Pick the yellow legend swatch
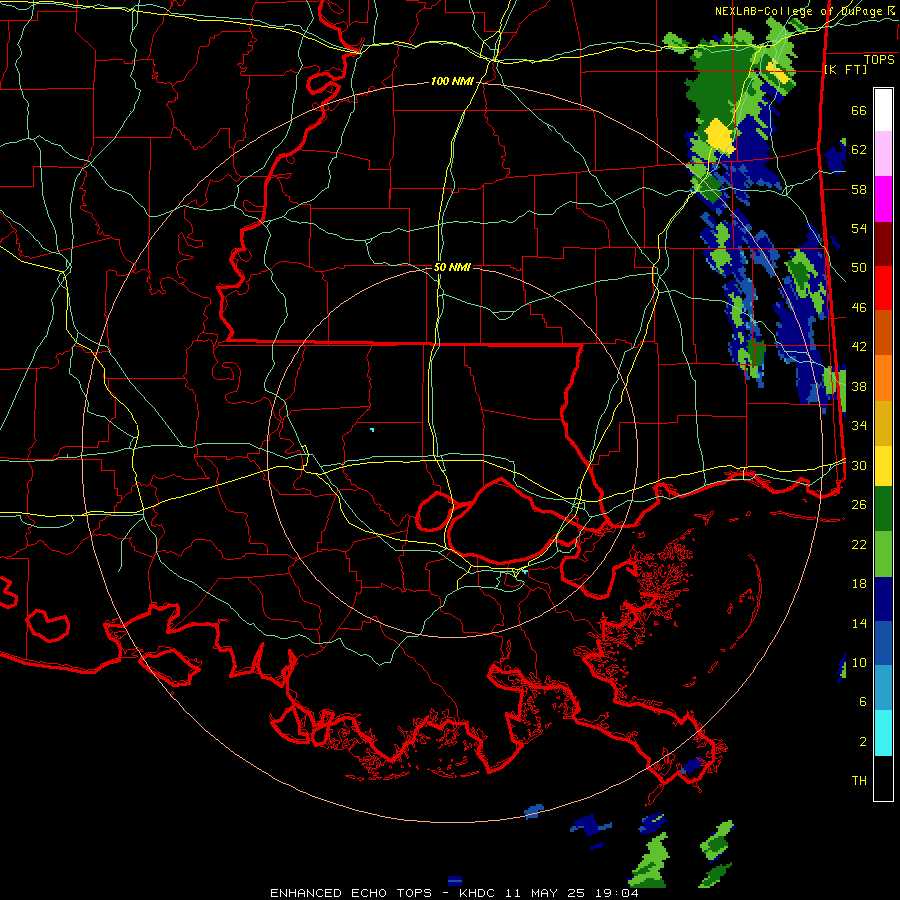The image size is (900, 900). click(x=883, y=466)
